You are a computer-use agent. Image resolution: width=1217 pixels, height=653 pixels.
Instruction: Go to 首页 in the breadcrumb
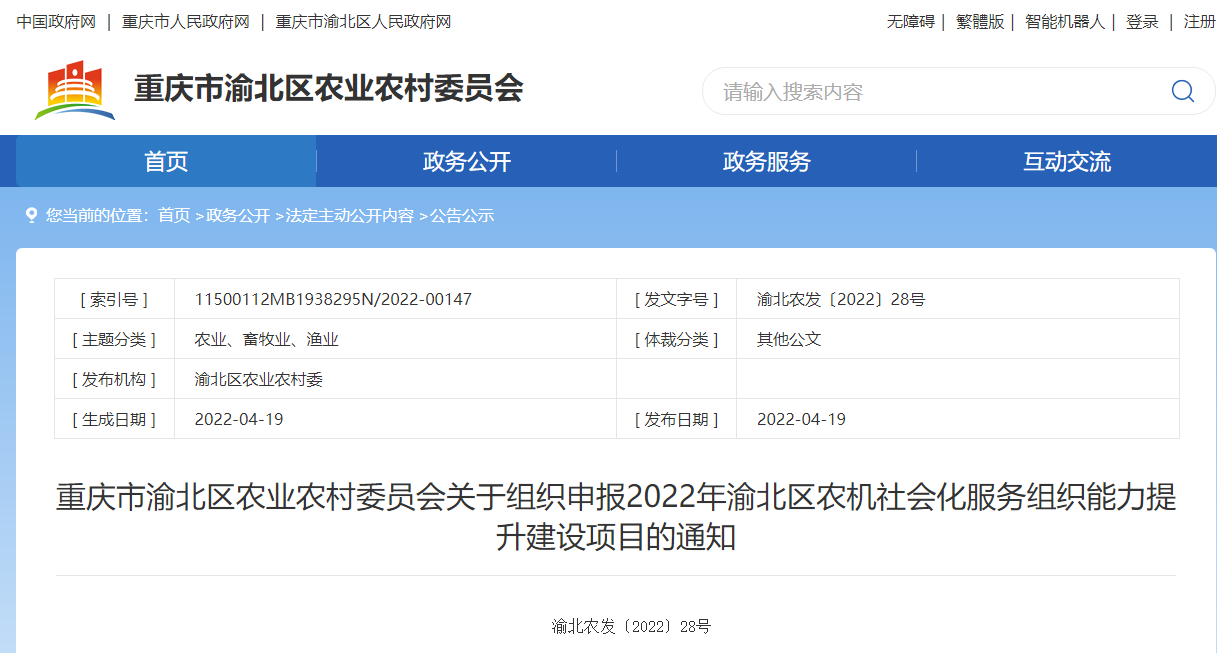tap(174, 215)
